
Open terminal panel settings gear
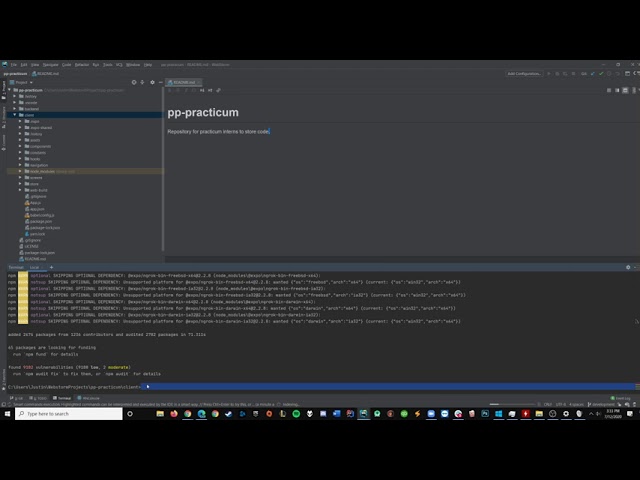[628, 267]
